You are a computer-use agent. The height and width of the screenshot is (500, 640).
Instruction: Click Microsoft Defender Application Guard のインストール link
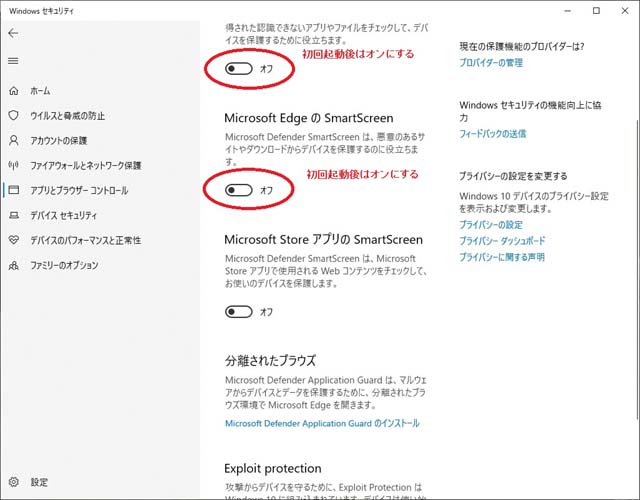click(322, 423)
